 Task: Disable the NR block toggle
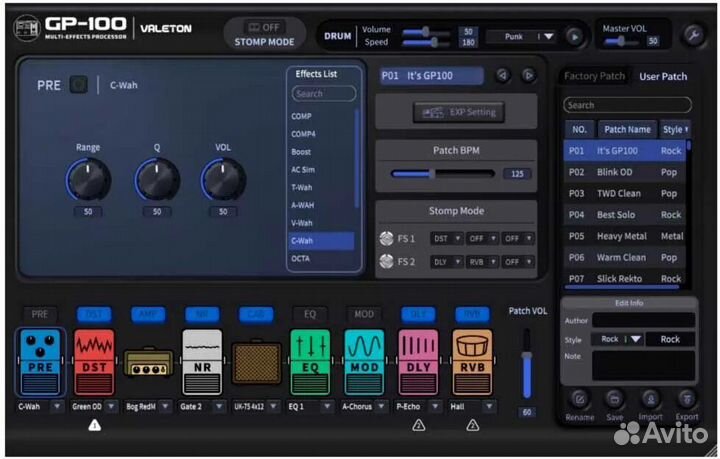(202, 314)
